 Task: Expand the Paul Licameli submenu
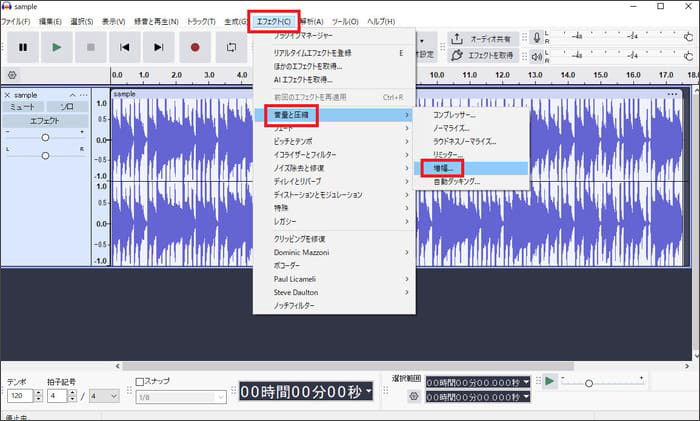click(334, 279)
